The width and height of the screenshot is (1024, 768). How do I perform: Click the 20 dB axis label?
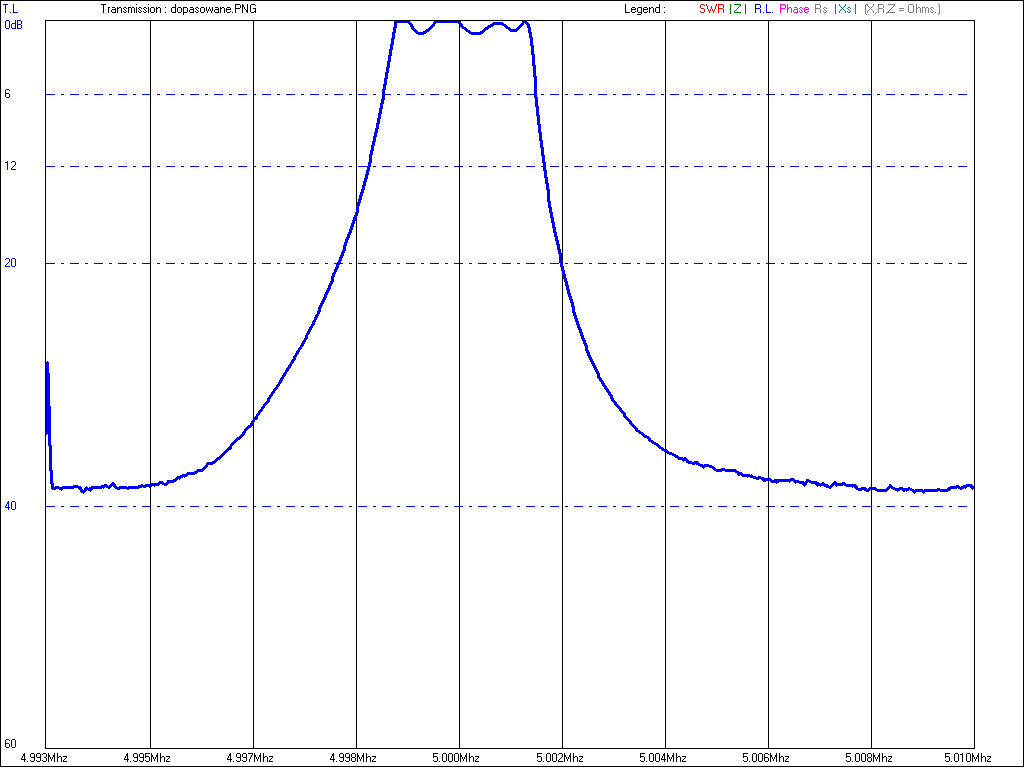[10, 263]
